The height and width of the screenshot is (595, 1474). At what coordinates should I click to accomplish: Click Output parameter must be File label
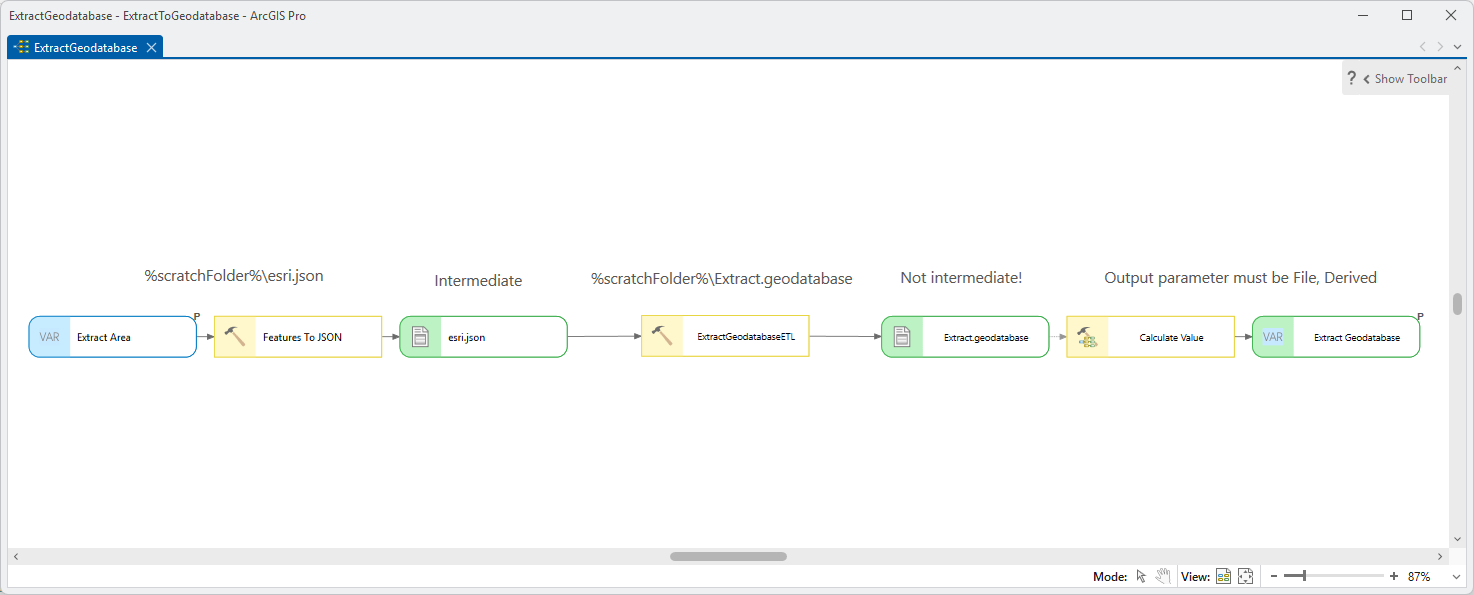click(1240, 278)
